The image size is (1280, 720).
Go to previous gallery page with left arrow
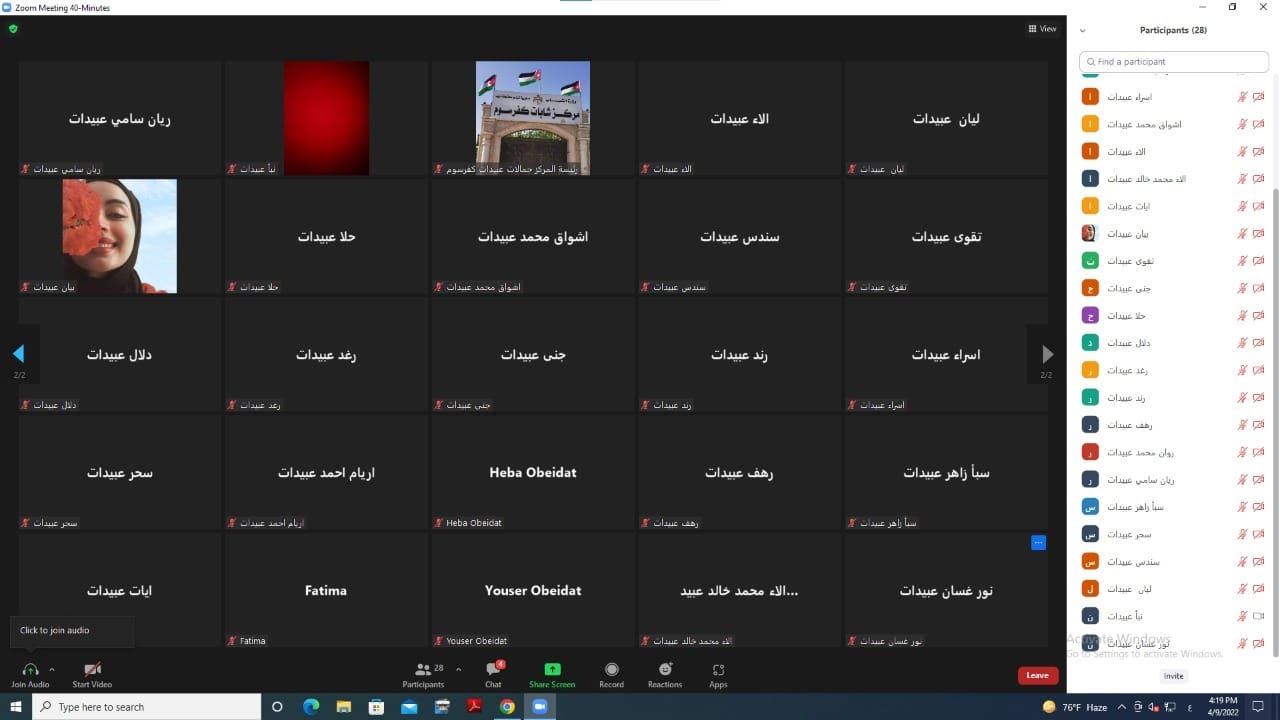click(x=18, y=354)
